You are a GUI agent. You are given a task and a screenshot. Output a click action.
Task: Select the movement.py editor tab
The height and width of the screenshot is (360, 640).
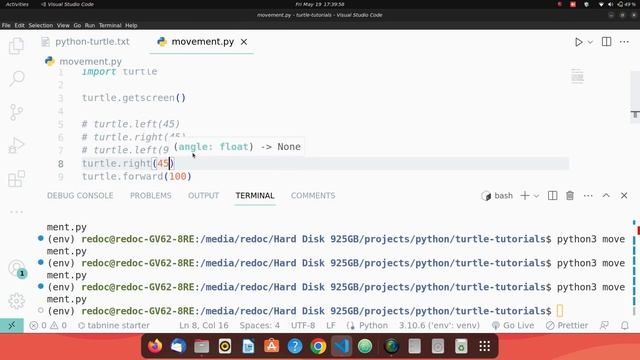202,42
